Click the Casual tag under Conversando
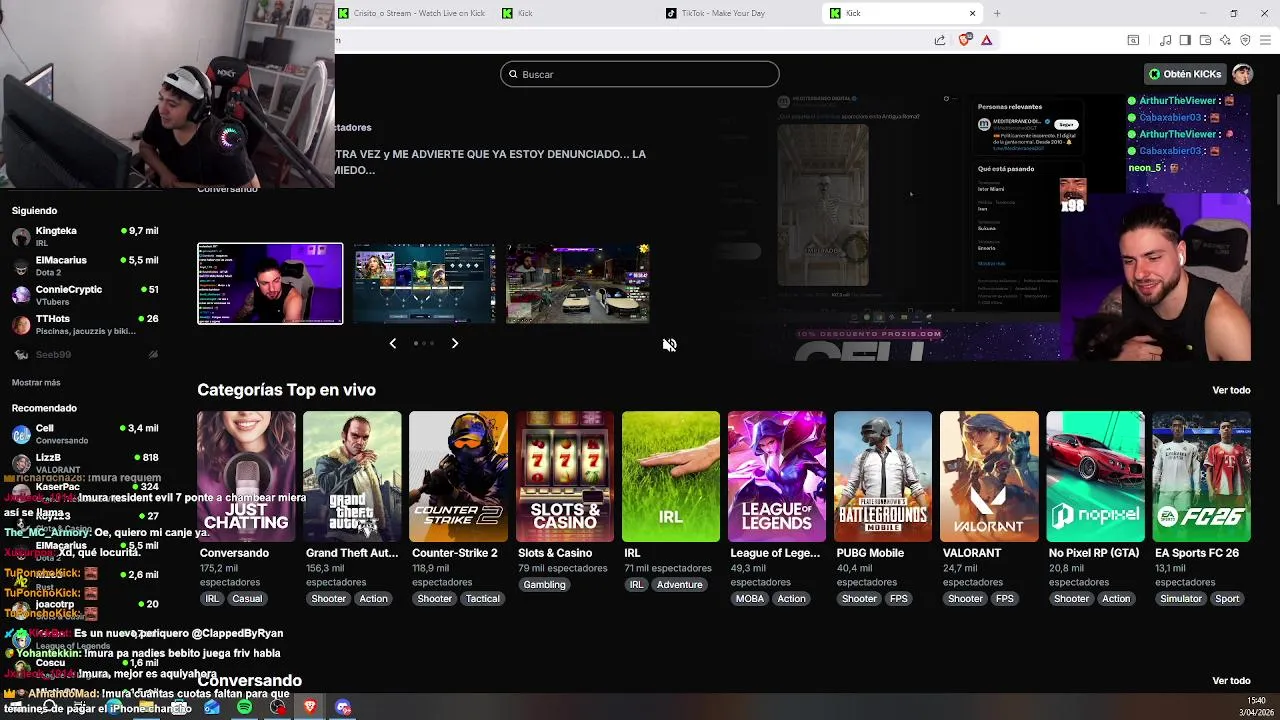 pos(247,599)
